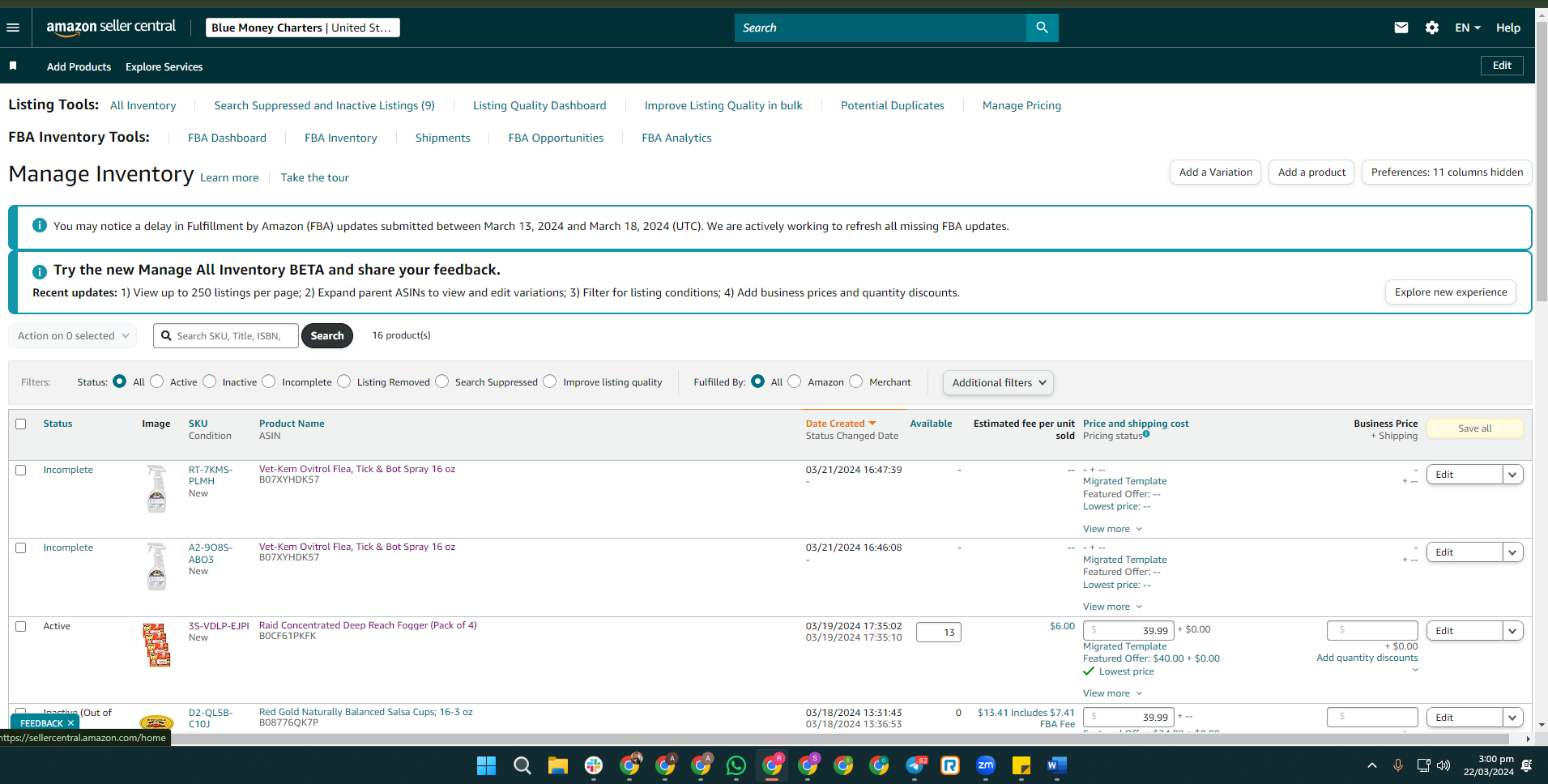Tick checkbox for SKU RT-7KMS-PLMH row
This screenshot has width=1548, height=784.
pyautogui.click(x=21, y=470)
